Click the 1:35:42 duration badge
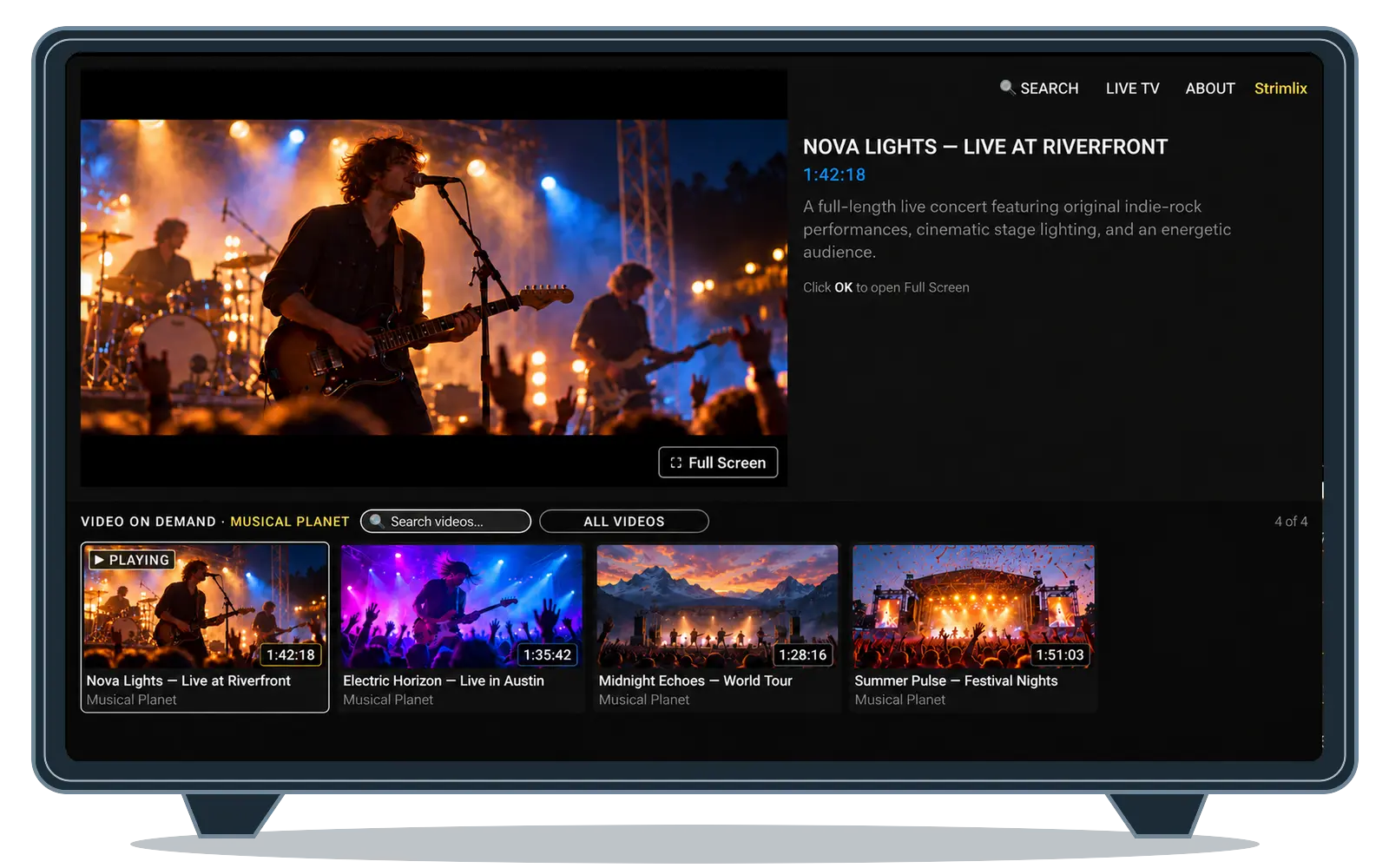Image resolution: width=1389 pixels, height=868 pixels. (x=547, y=655)
